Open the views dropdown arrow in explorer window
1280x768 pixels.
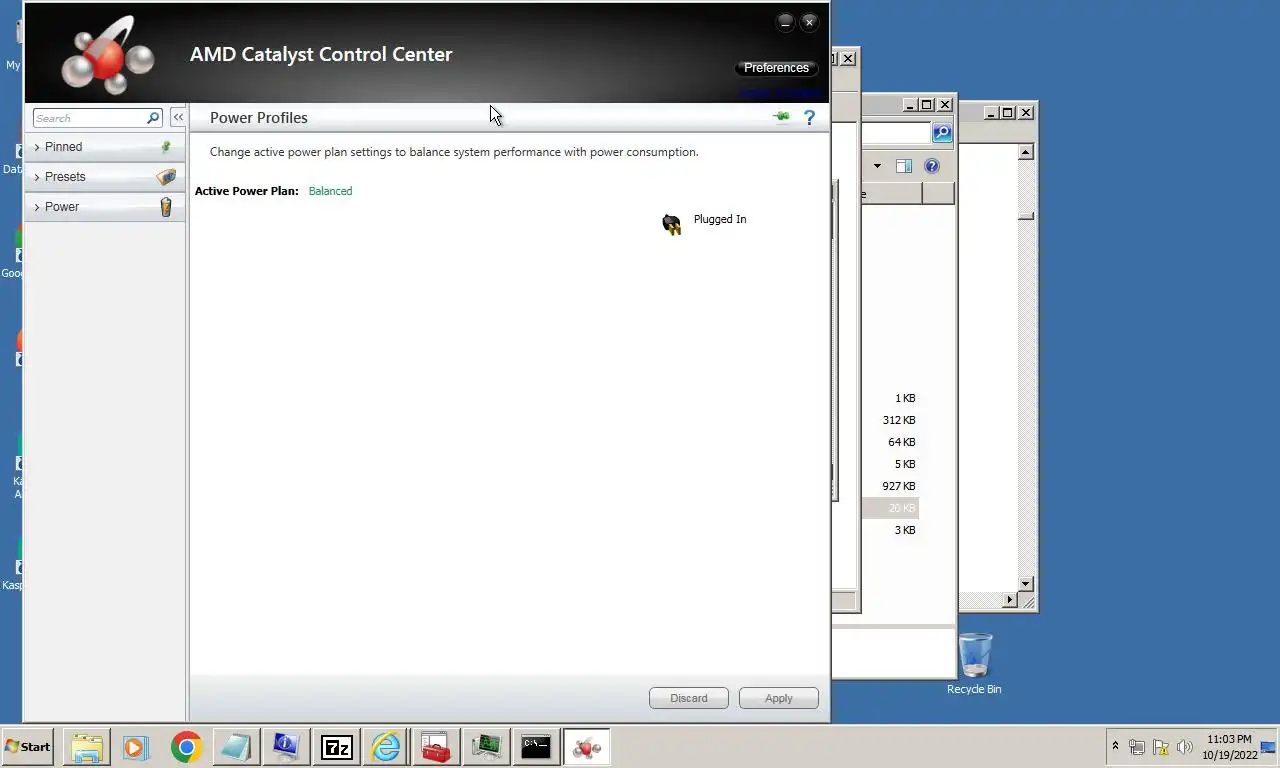pyautogui.click(x=878, y=166)
